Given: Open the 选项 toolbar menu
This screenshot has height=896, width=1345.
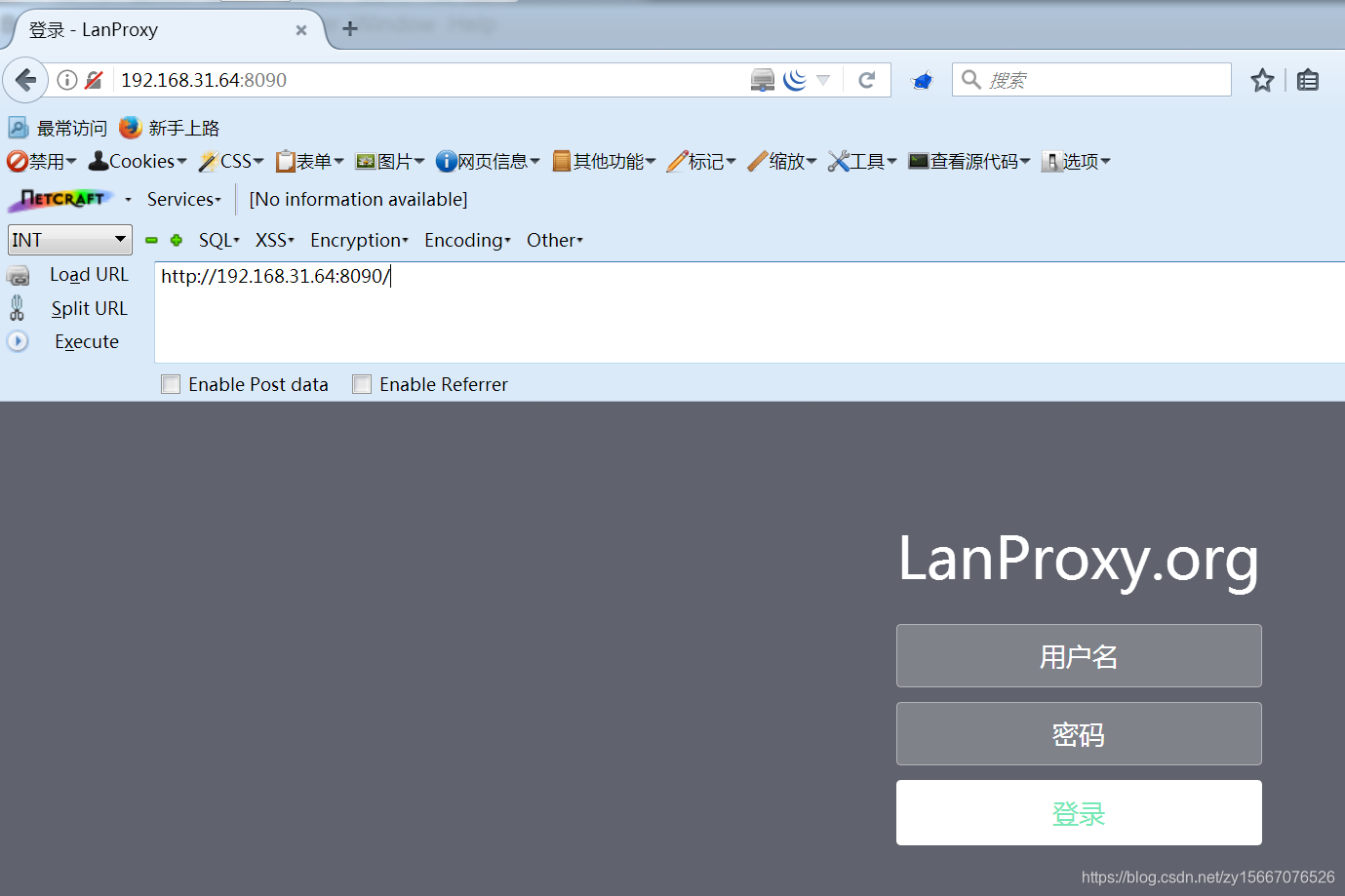Looking at the screenshot, I should (x=1077, y=161).
